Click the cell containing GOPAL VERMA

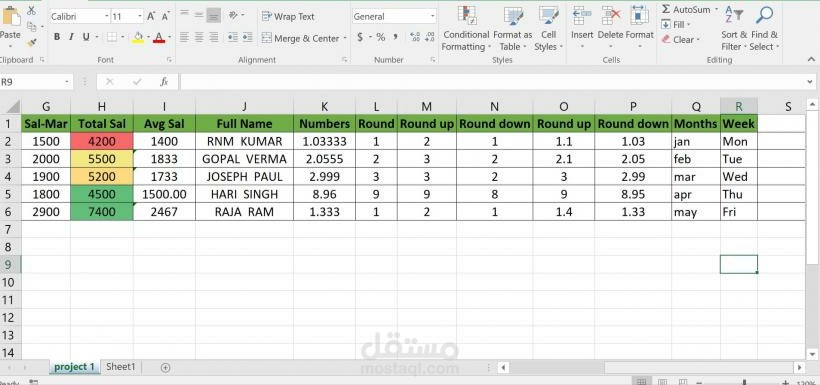244,159
